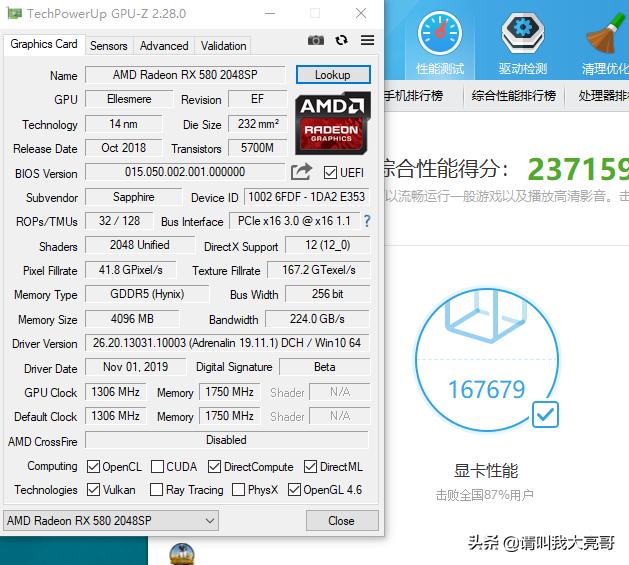Toggle the DirectML checkbox

[310, 467]
